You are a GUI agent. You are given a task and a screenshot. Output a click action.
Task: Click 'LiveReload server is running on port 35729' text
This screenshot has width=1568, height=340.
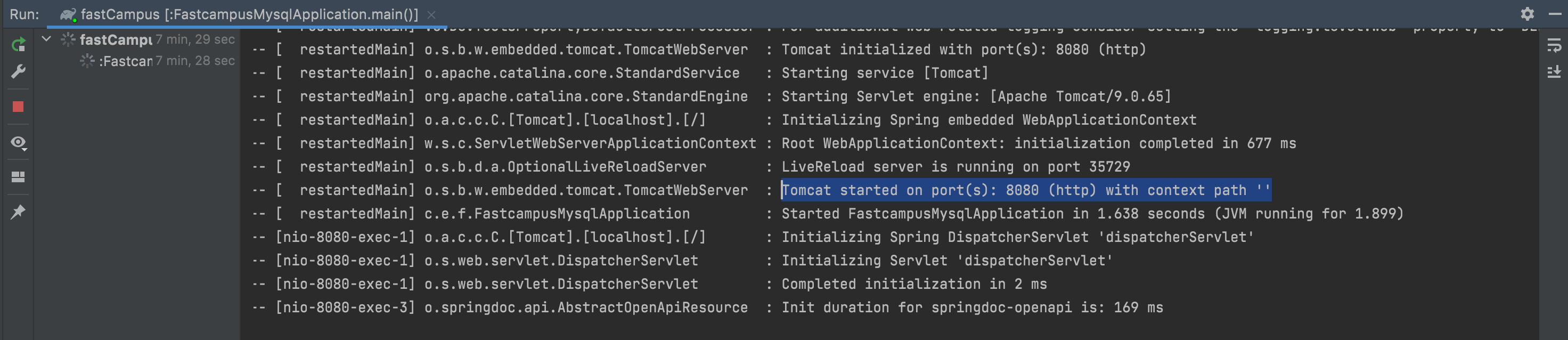click(956, 167)
